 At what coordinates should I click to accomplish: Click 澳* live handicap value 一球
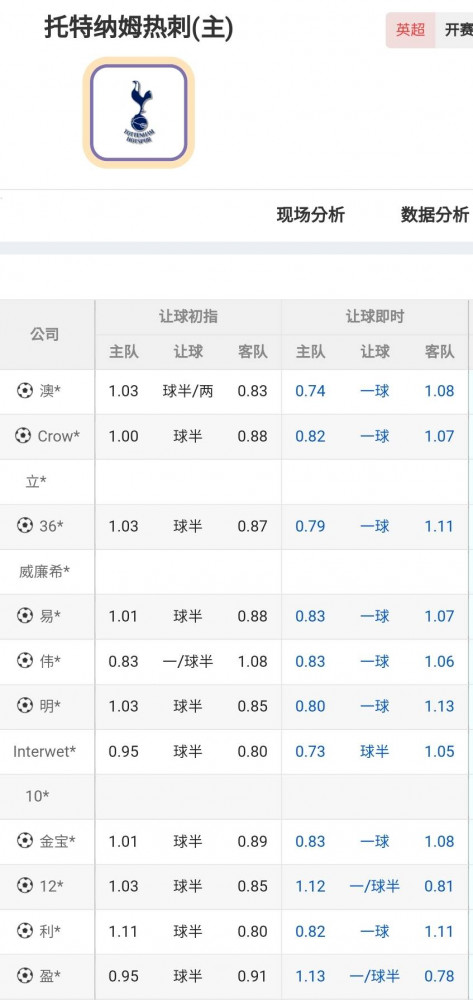tap(375, 390)
